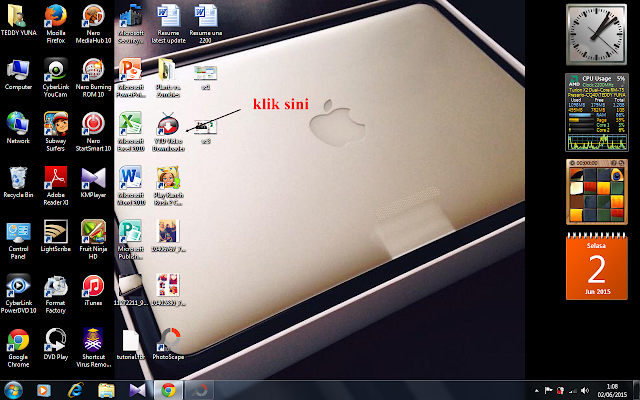Open the 1127... image file
The width and height of the screenshot is (640, 400).
131,290
